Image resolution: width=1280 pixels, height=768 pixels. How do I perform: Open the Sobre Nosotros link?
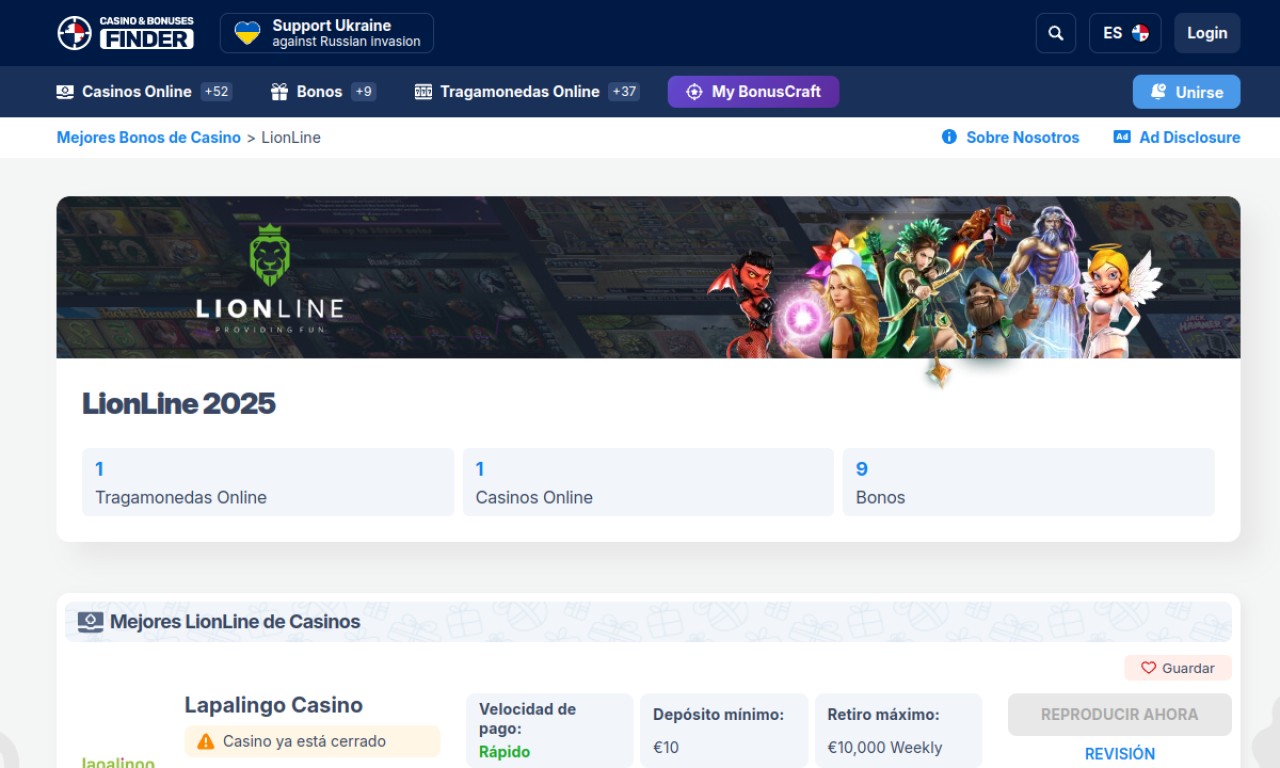(x=1022, y=137)
